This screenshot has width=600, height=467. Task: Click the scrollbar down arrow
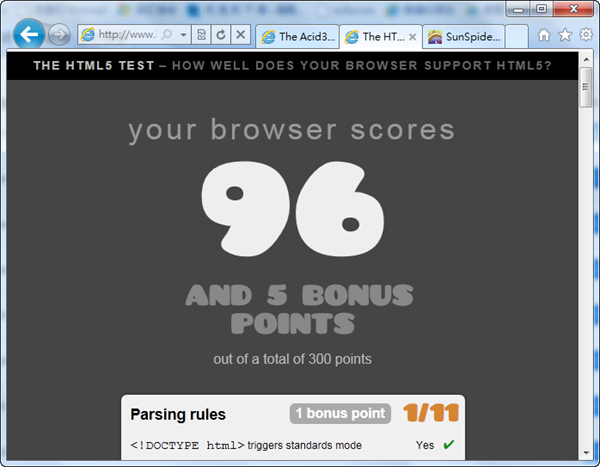(x=586, y=453)
